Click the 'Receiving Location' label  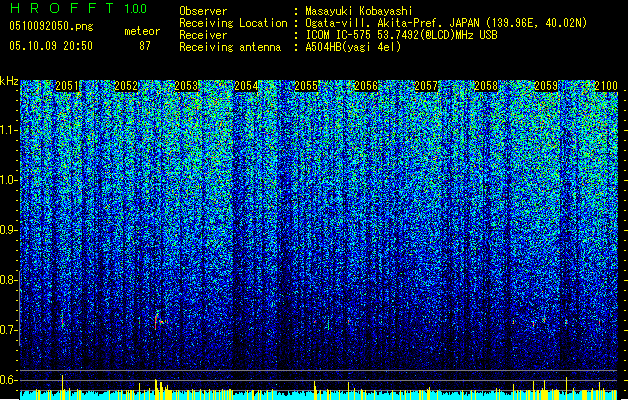[233, 23]
